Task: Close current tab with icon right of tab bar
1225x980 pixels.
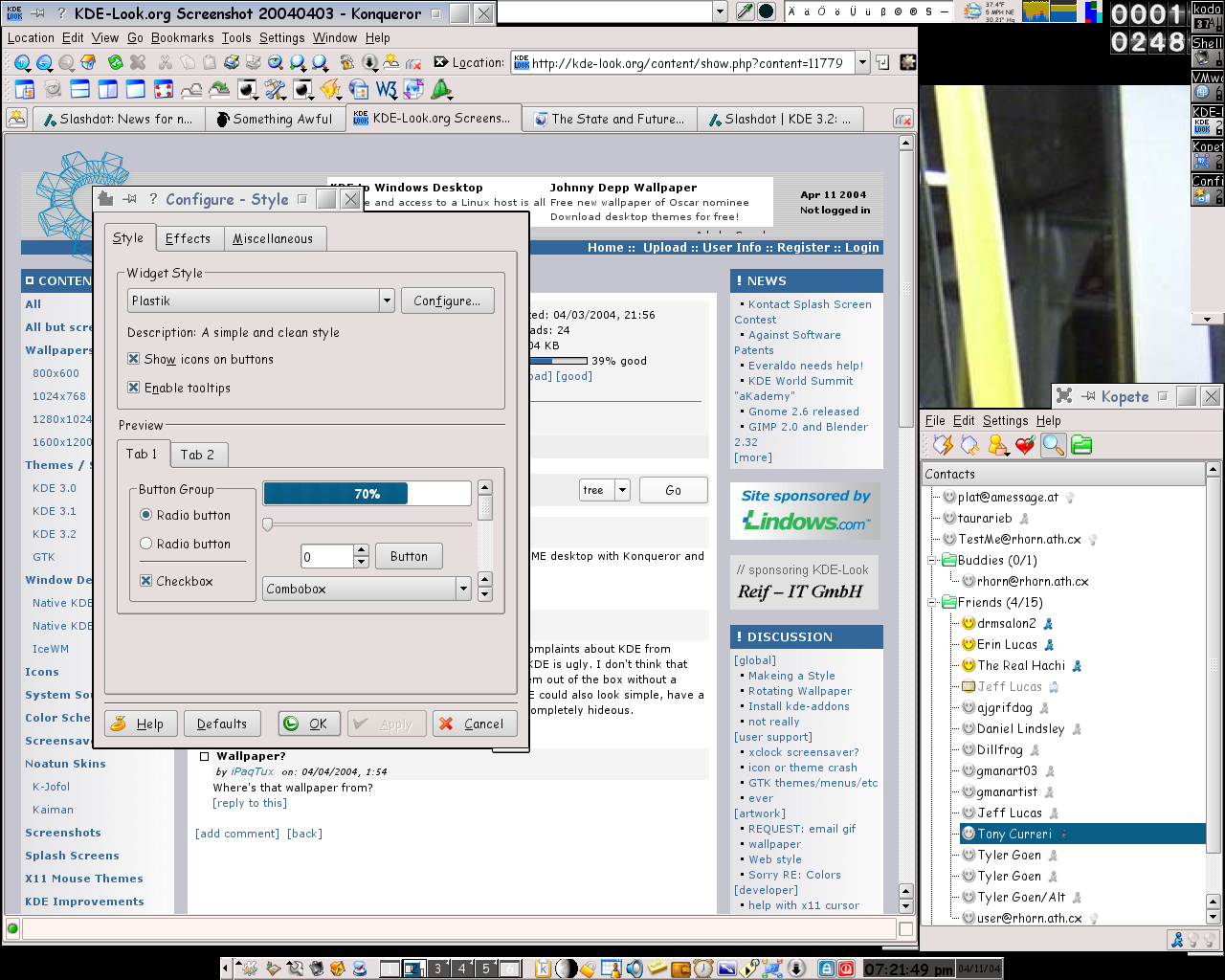Action: pyautogui.click(x=902, y=119)
